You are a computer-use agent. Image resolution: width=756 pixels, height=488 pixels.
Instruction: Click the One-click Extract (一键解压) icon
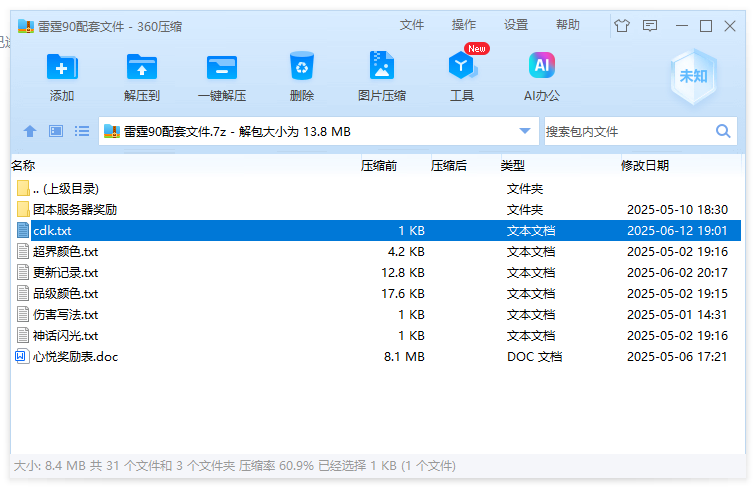point(222,68)
